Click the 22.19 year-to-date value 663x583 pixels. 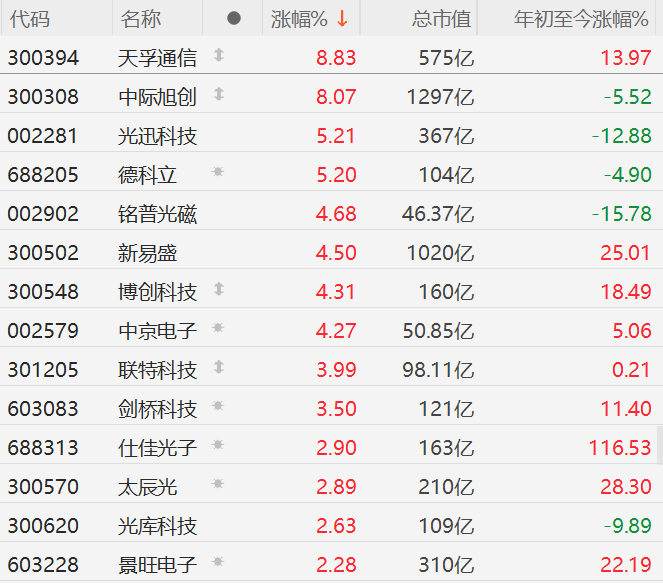point(626,565)
